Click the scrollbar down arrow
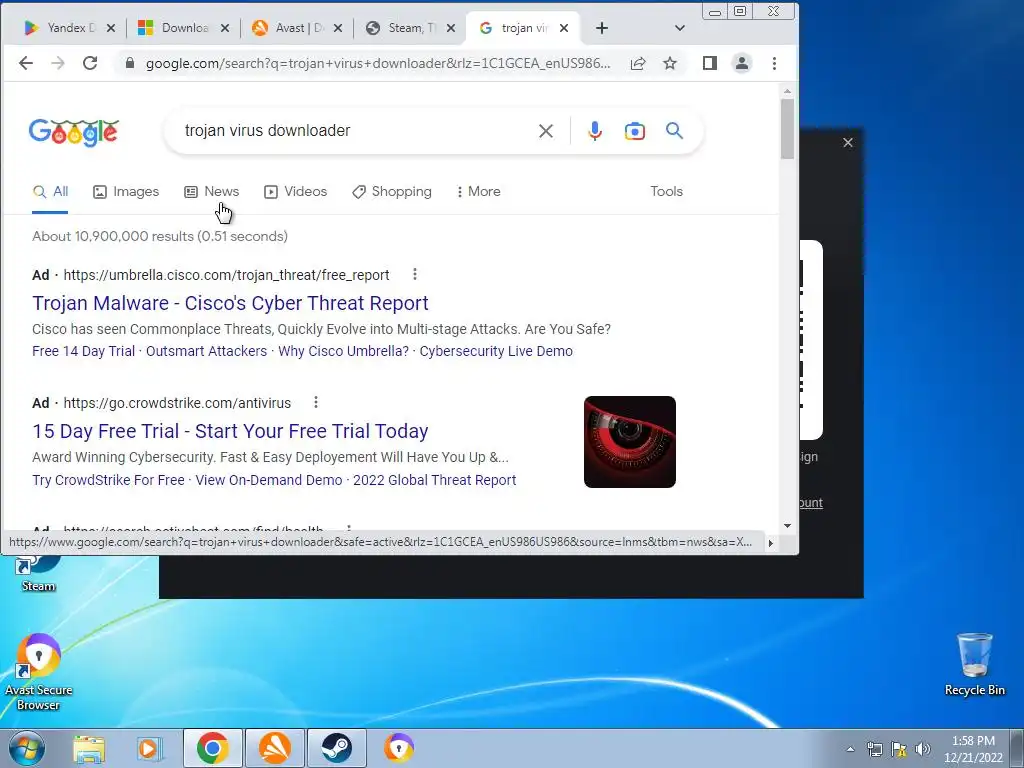This screenshot has height=768, width=1024. tap(787, 526)
